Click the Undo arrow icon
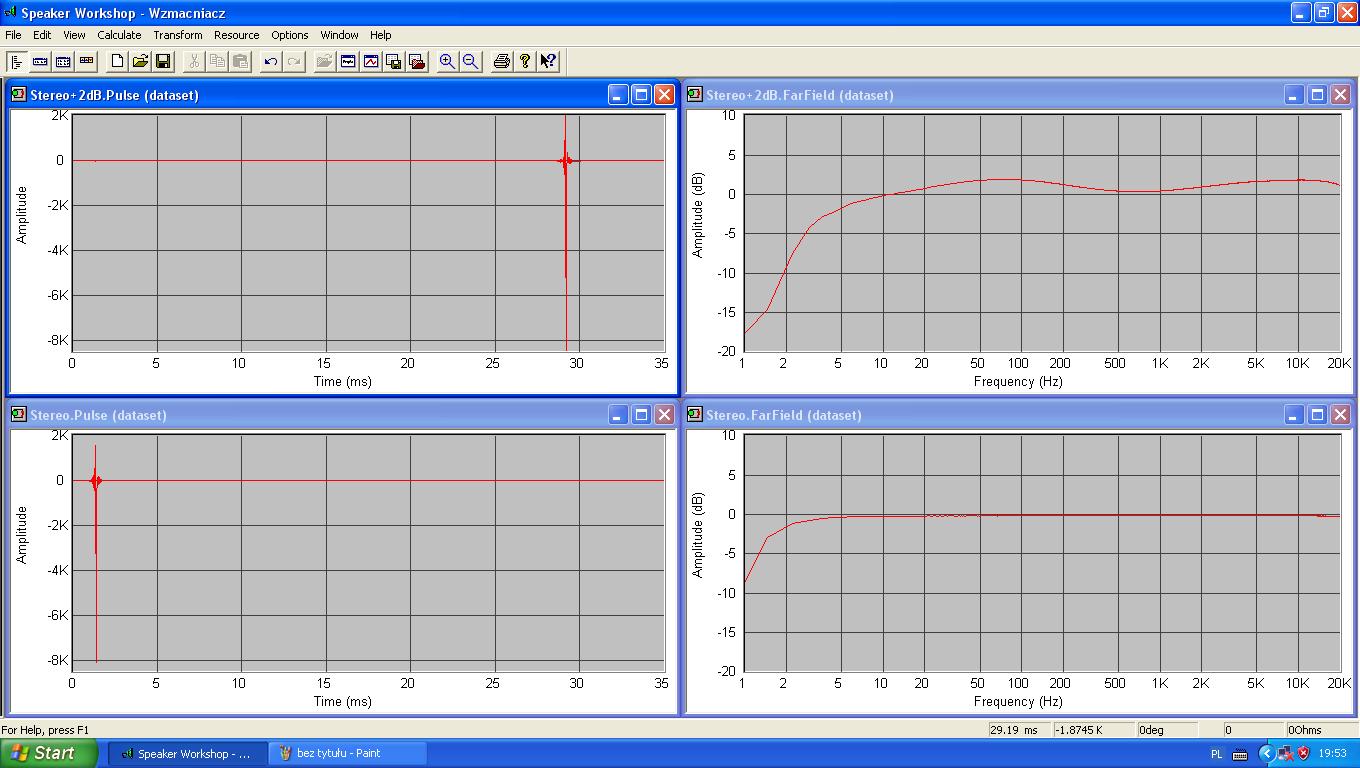 (271, 61)
